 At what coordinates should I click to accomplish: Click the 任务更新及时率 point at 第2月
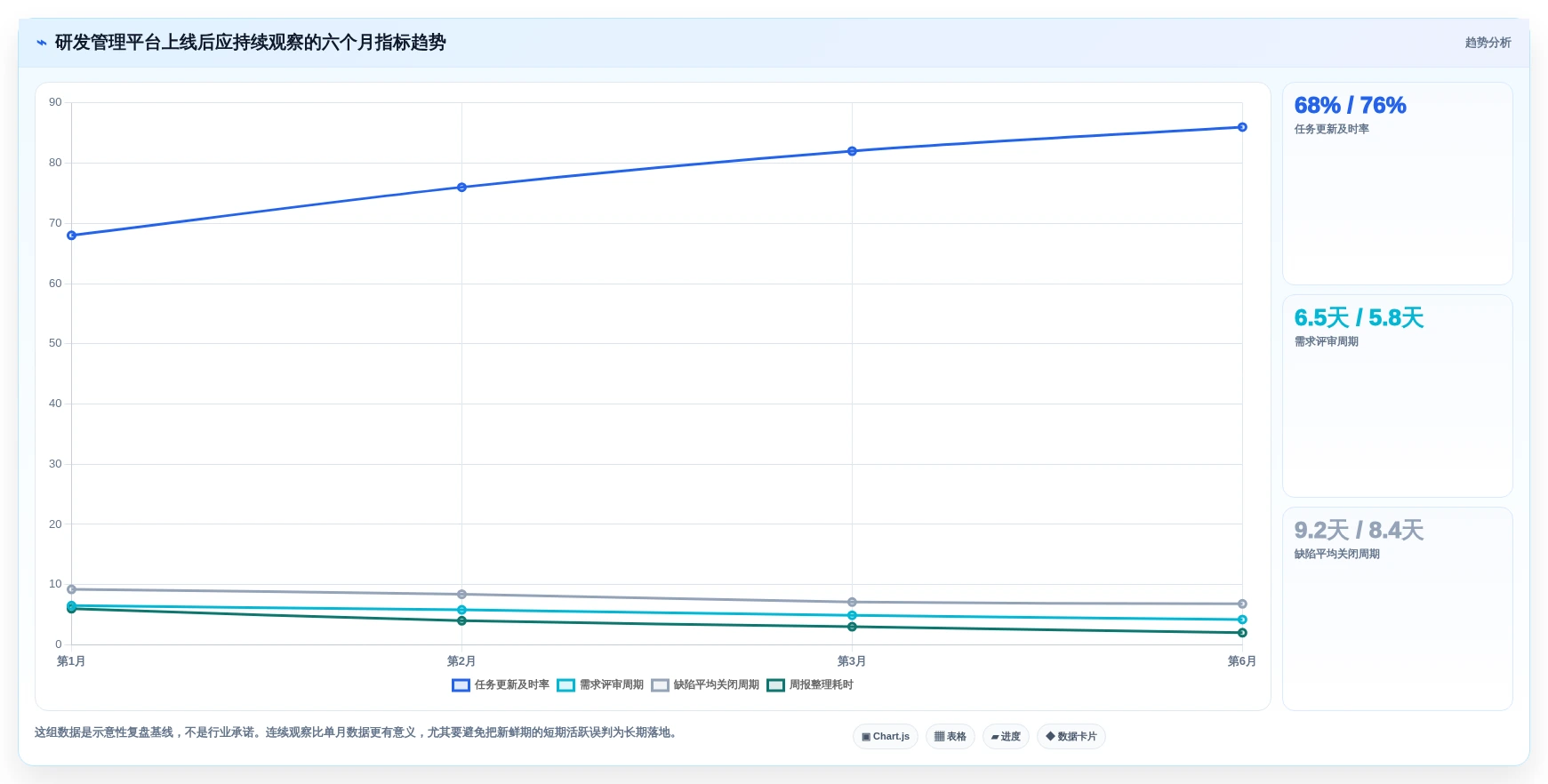pyautogui.click(x=461, y=188)
